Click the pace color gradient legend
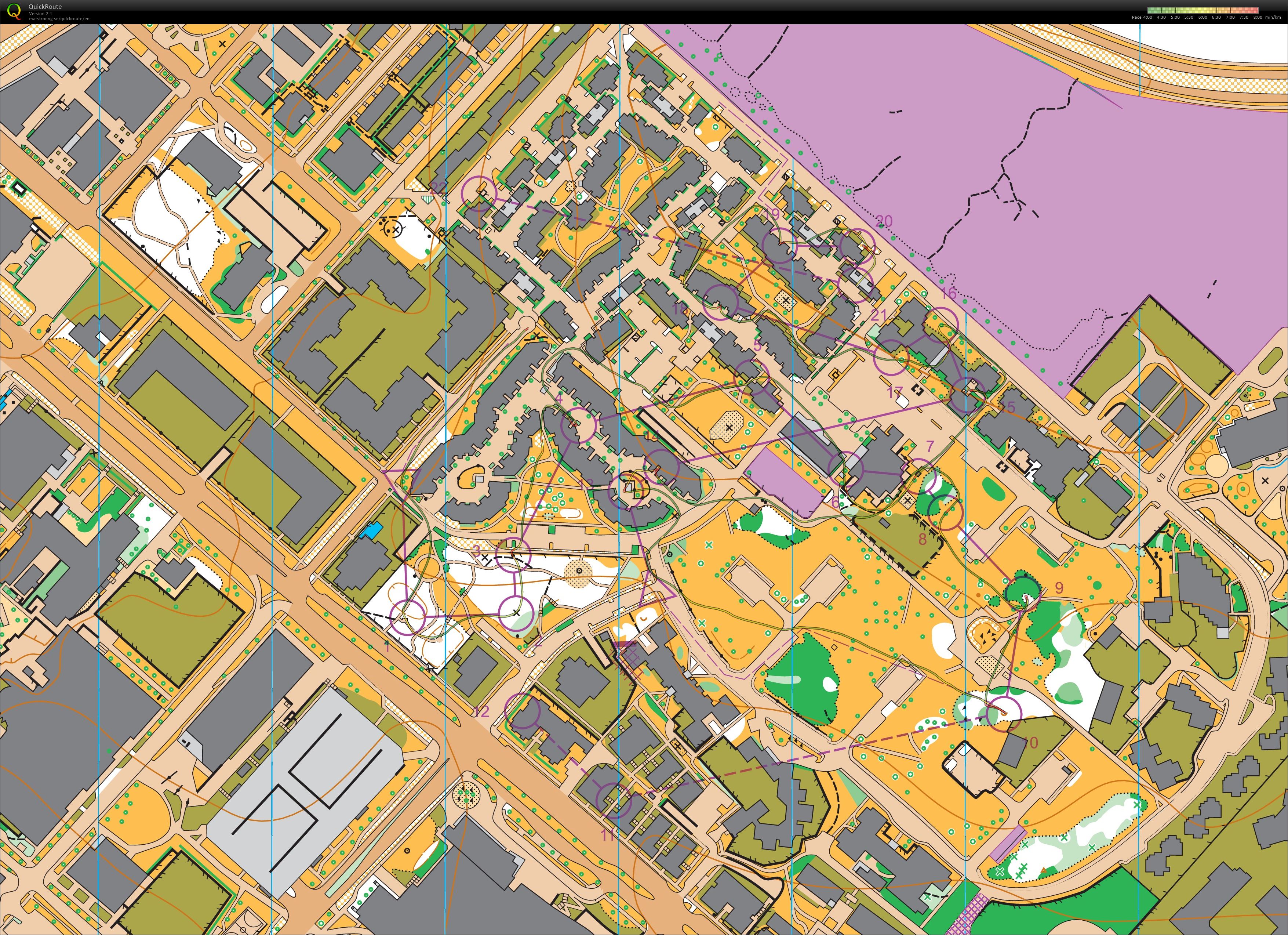The image size is (1288, 935). pyautogui.click(x=1203, y=10)
